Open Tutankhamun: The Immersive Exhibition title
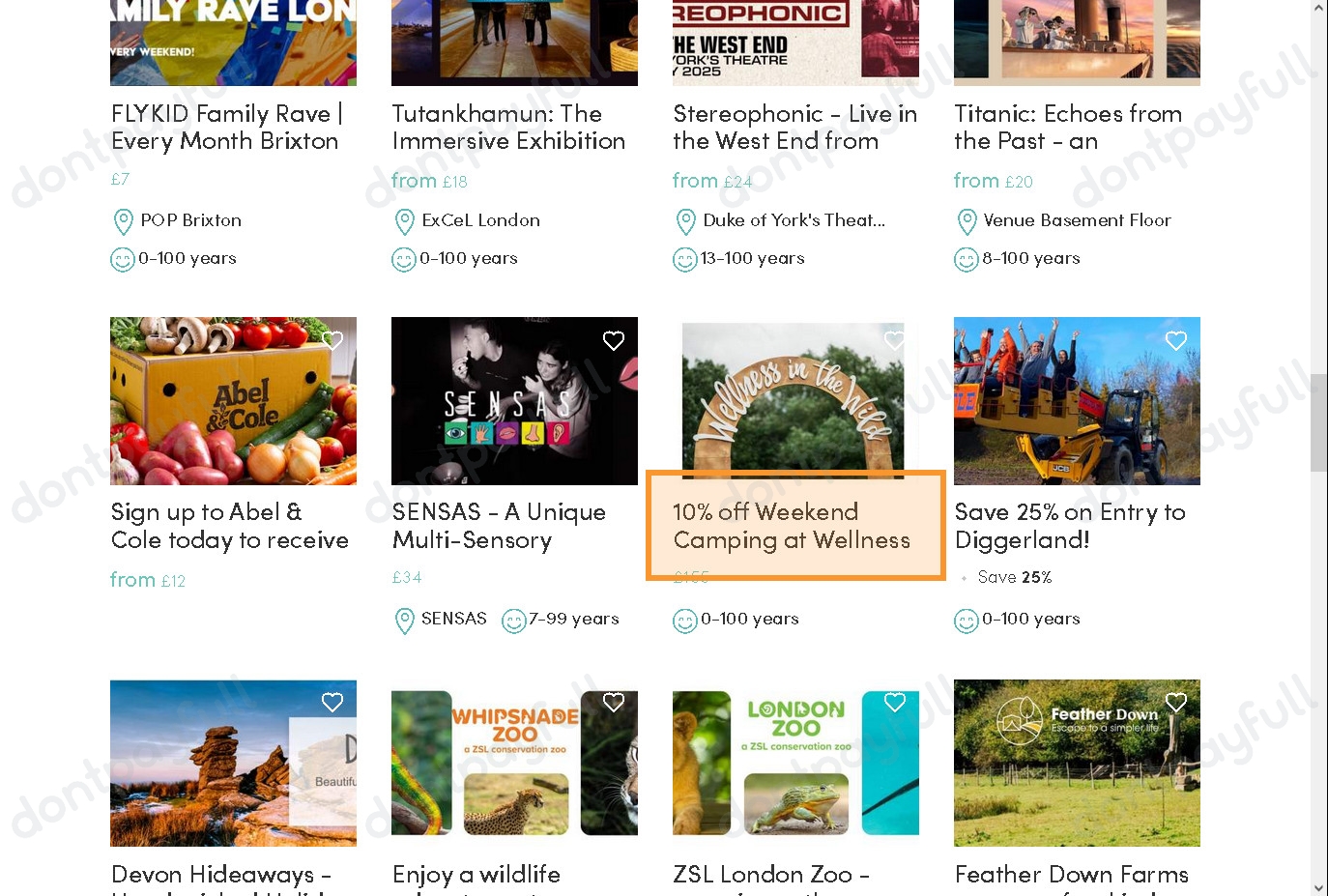Viewport: 1328px width, 896px height. coord(508,128)
